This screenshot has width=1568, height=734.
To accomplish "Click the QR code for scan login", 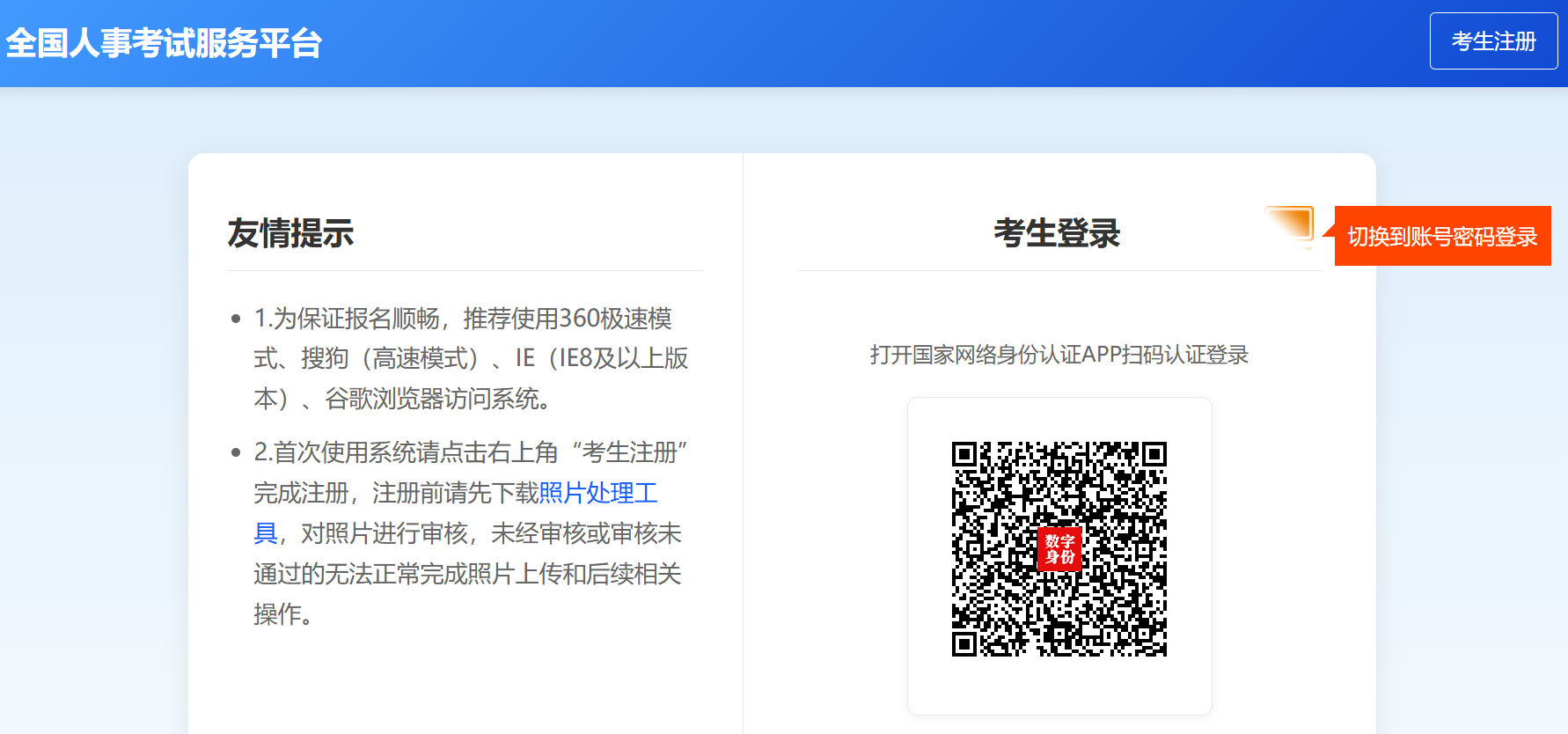I will (1059, 549).
